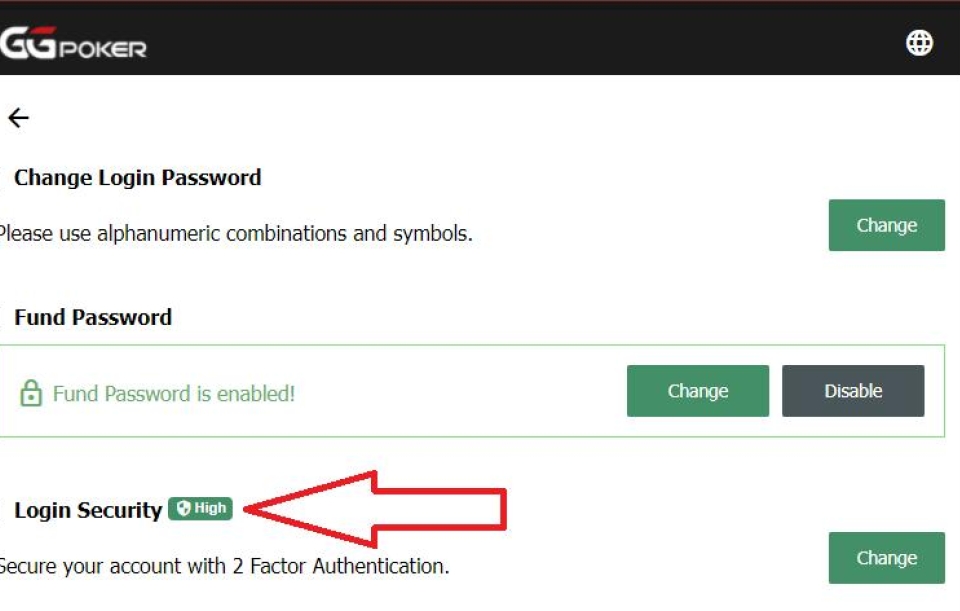Disable the fund password
This screenshot has height=611, width=960.
click(853, 391)
